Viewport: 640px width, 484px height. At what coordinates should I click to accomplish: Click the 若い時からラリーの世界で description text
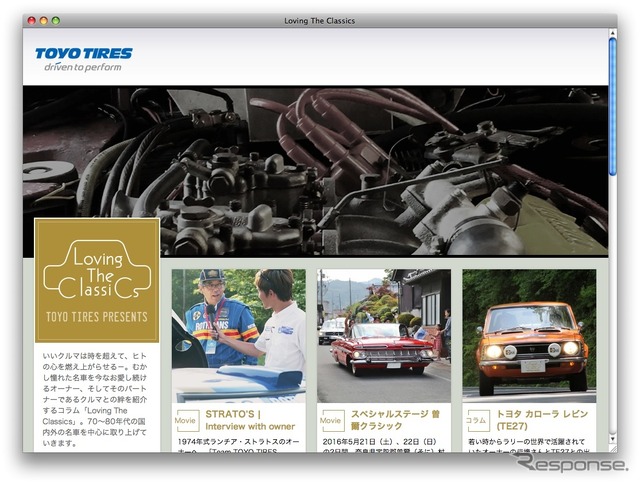529,446
